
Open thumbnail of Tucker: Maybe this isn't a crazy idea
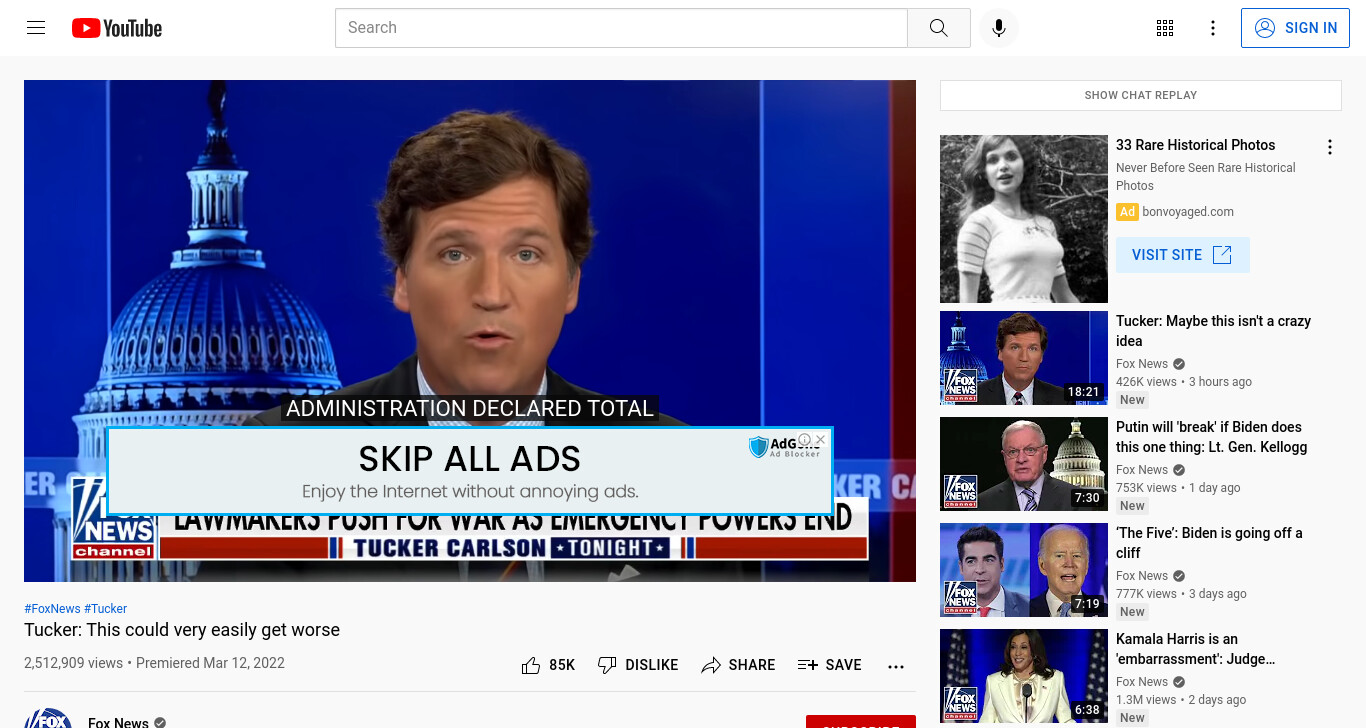click(x=1024, y=358)
